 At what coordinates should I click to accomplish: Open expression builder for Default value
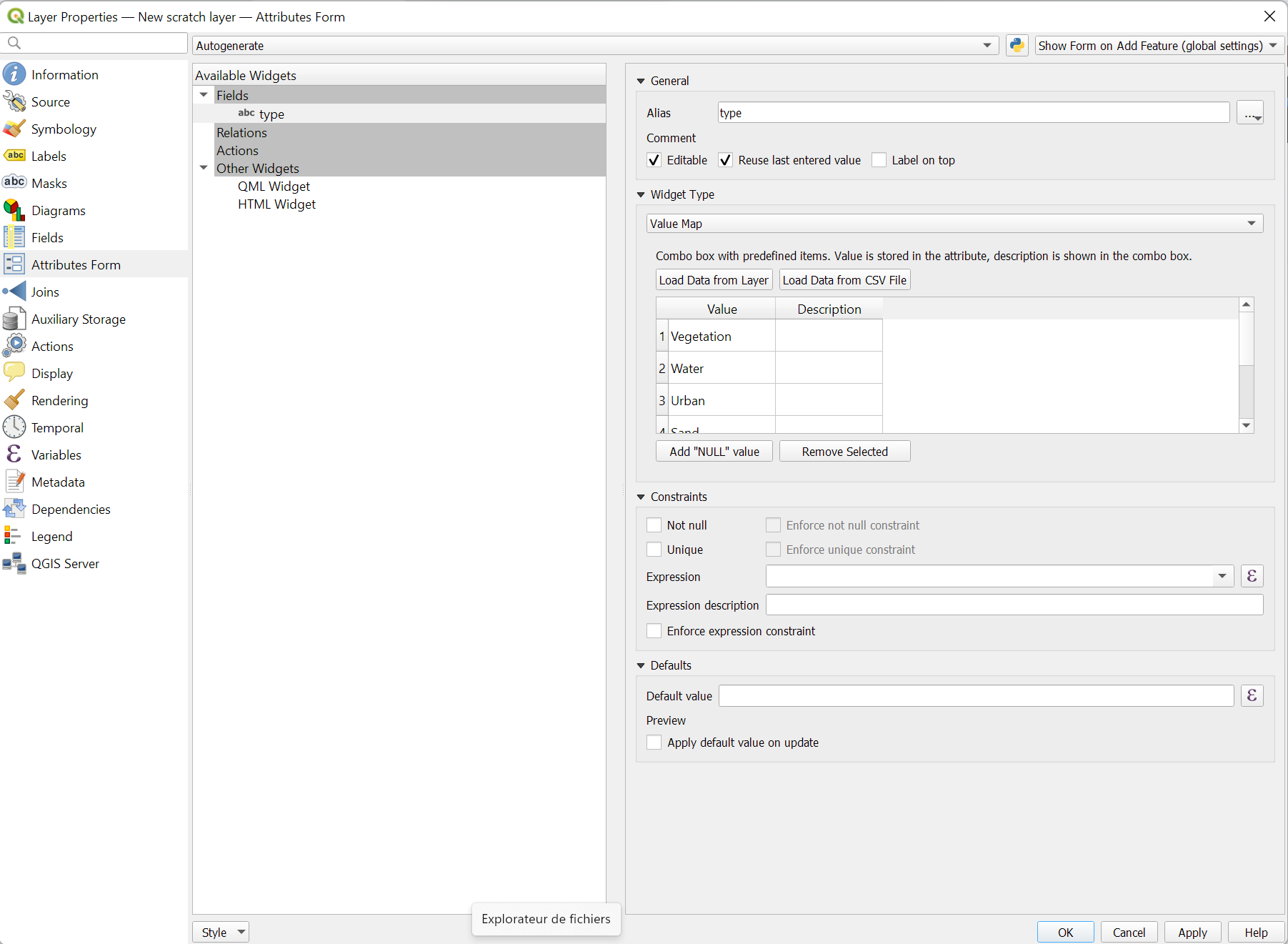click(x=1252, y=695)
